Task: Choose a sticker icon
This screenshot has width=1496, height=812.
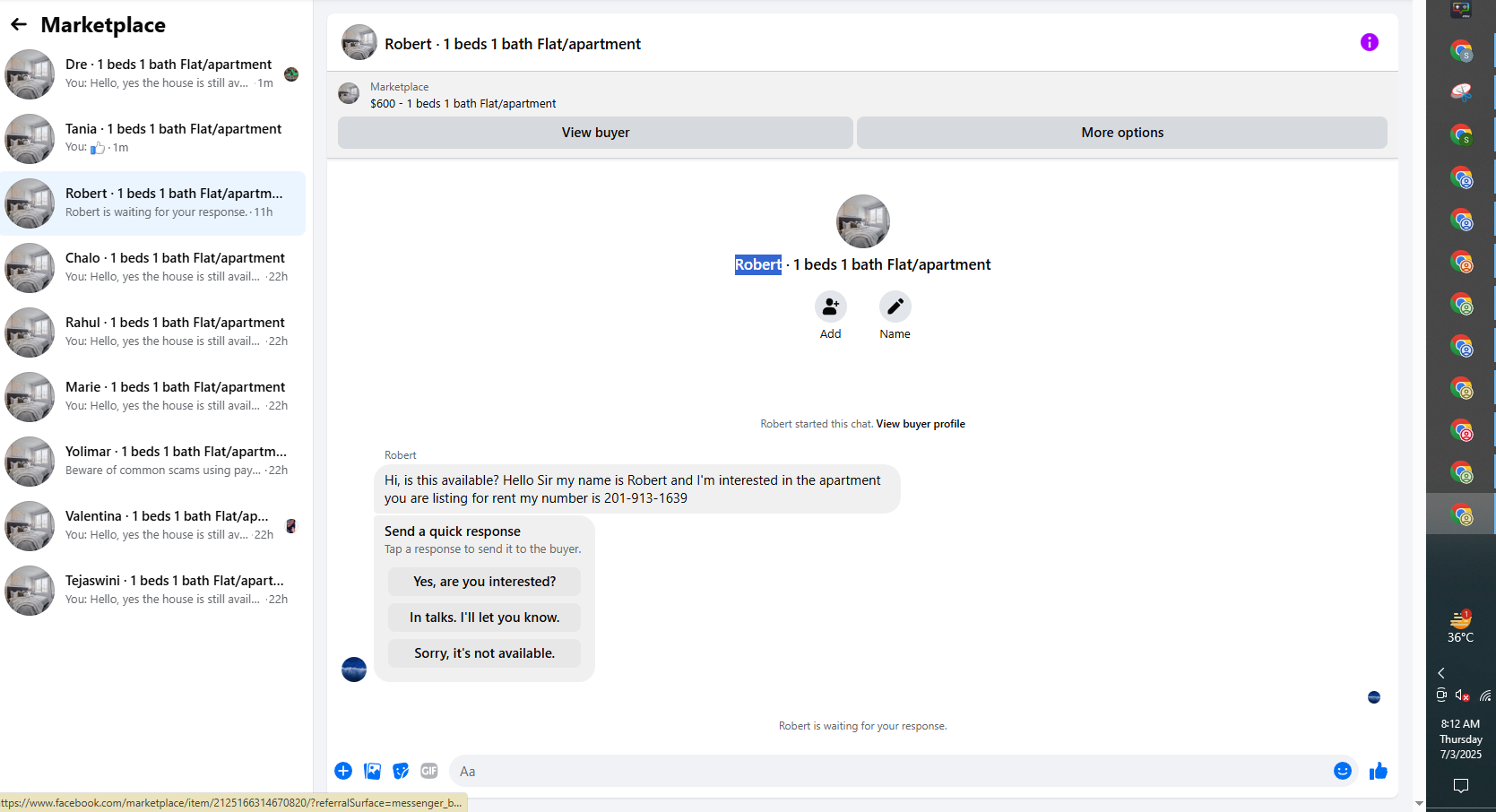Action: pos(401,771)
